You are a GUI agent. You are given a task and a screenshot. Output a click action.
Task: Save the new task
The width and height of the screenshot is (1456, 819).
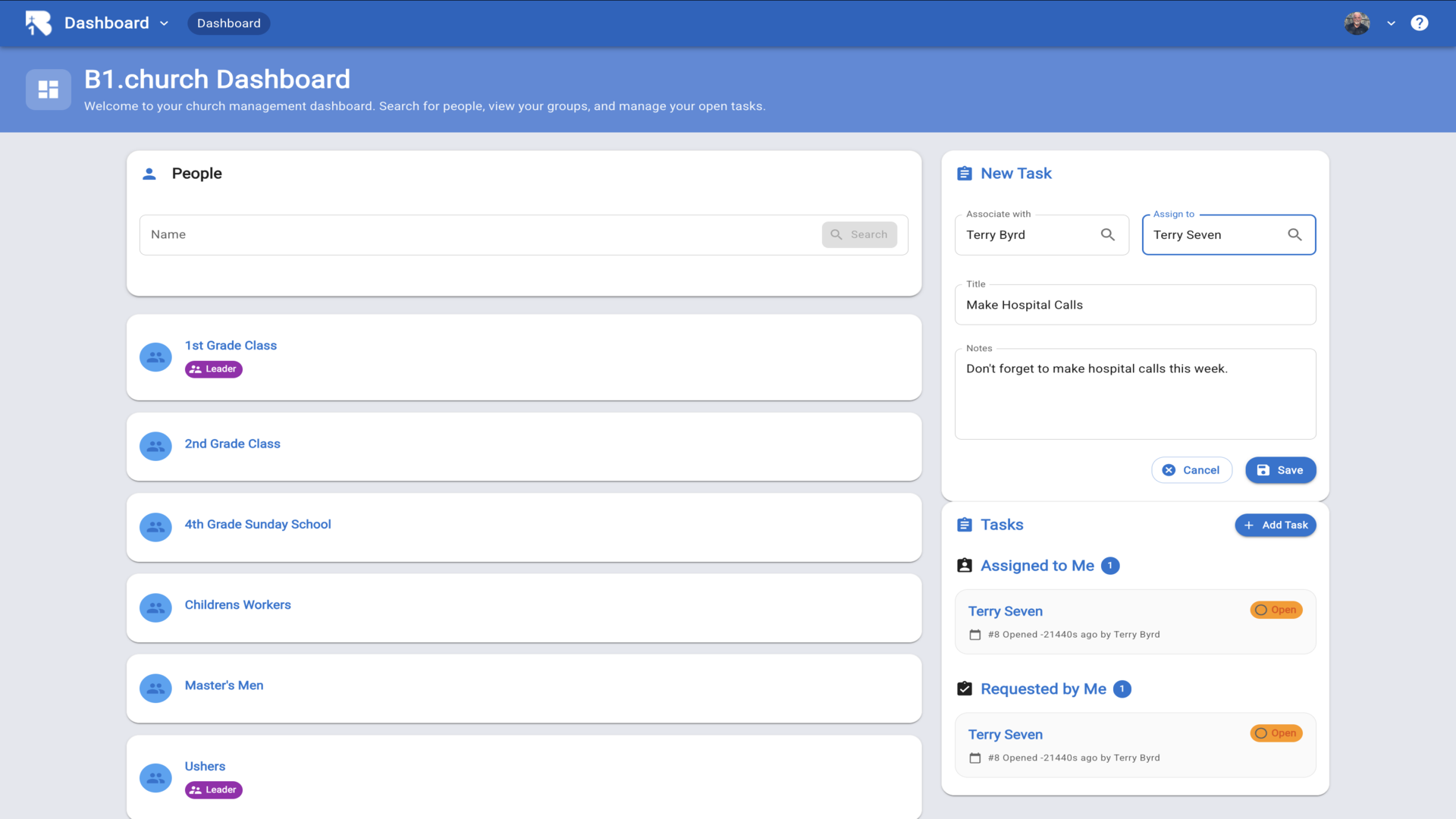click(1280, 470)
